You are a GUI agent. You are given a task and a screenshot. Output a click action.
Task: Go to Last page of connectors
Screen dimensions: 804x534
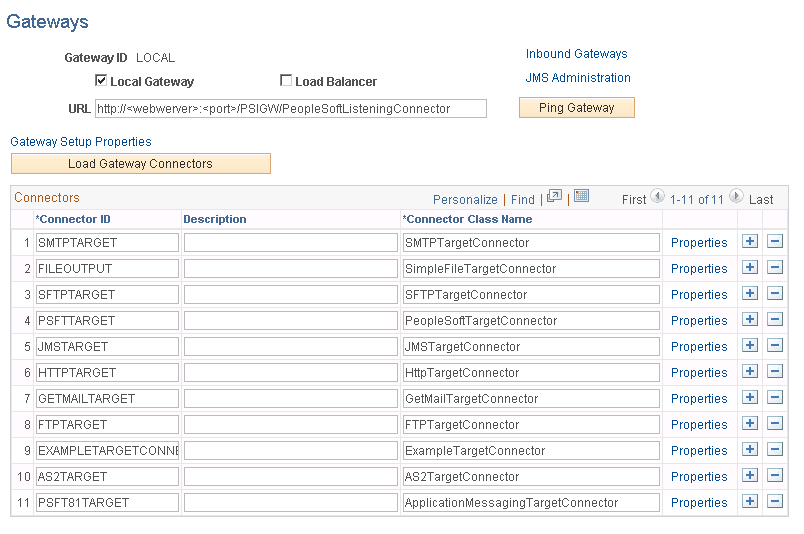(761, 200)
